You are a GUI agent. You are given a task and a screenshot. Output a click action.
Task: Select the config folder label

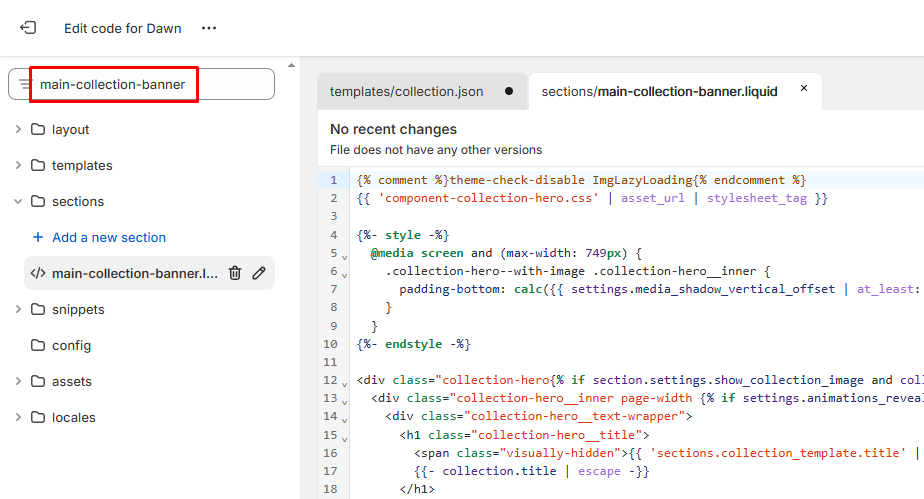click(71, 345)
